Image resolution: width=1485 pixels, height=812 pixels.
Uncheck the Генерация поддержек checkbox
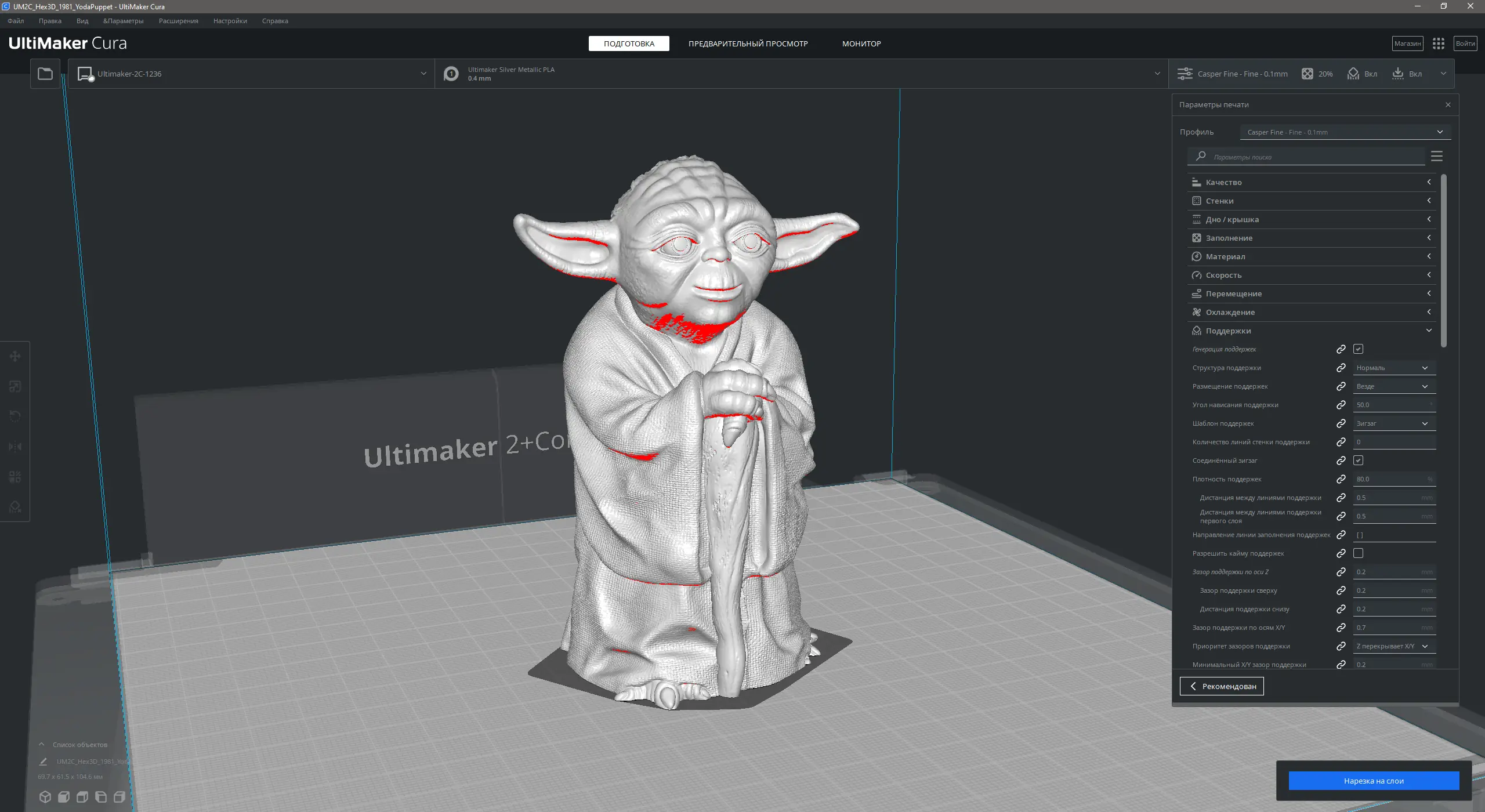click(x=1358, y=349)
